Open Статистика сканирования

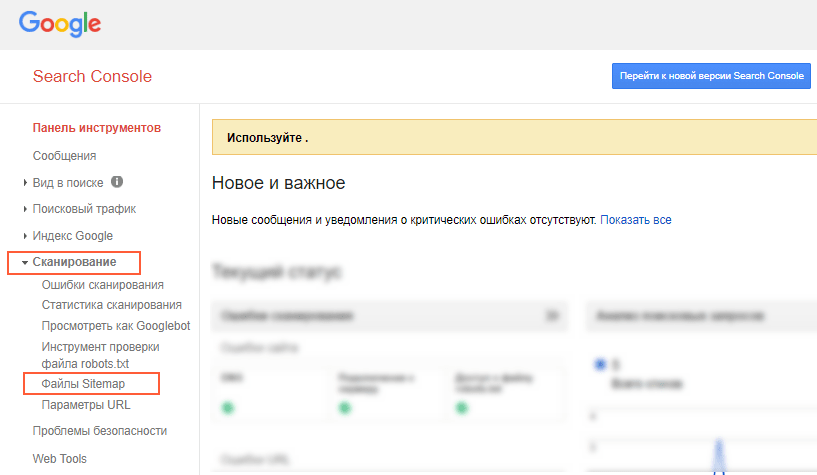(112, 305)
